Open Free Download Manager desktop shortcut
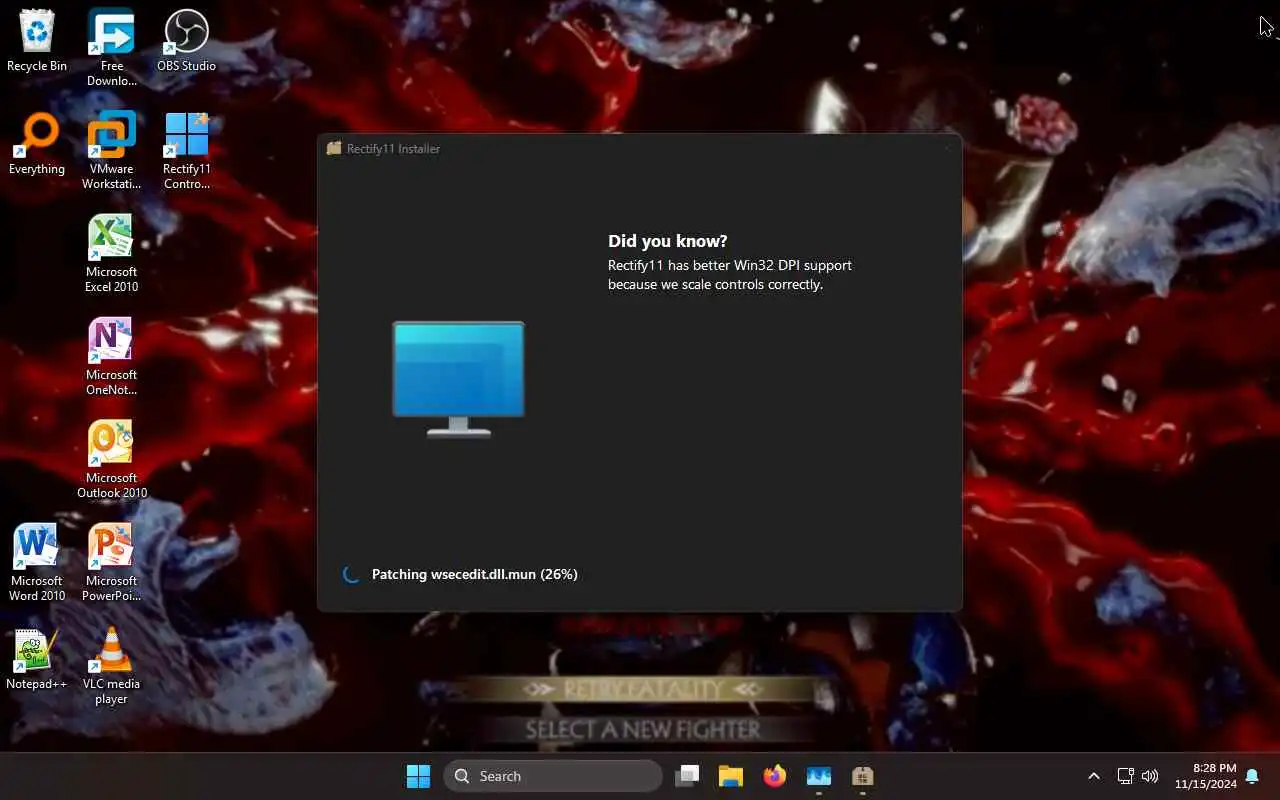The image size is (1280, 800). point(111,47)
